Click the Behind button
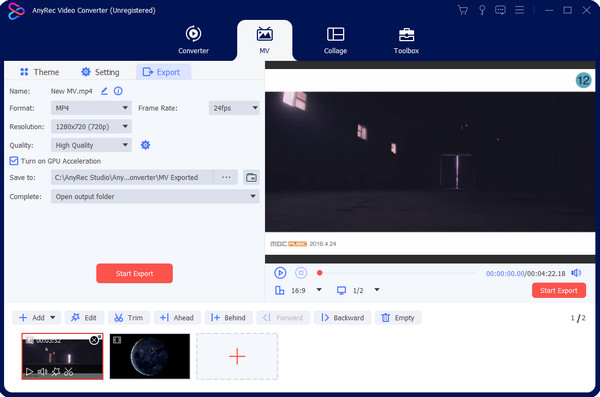Image resolution: width=600 pixels, height=397 pixels. point(228,318)
